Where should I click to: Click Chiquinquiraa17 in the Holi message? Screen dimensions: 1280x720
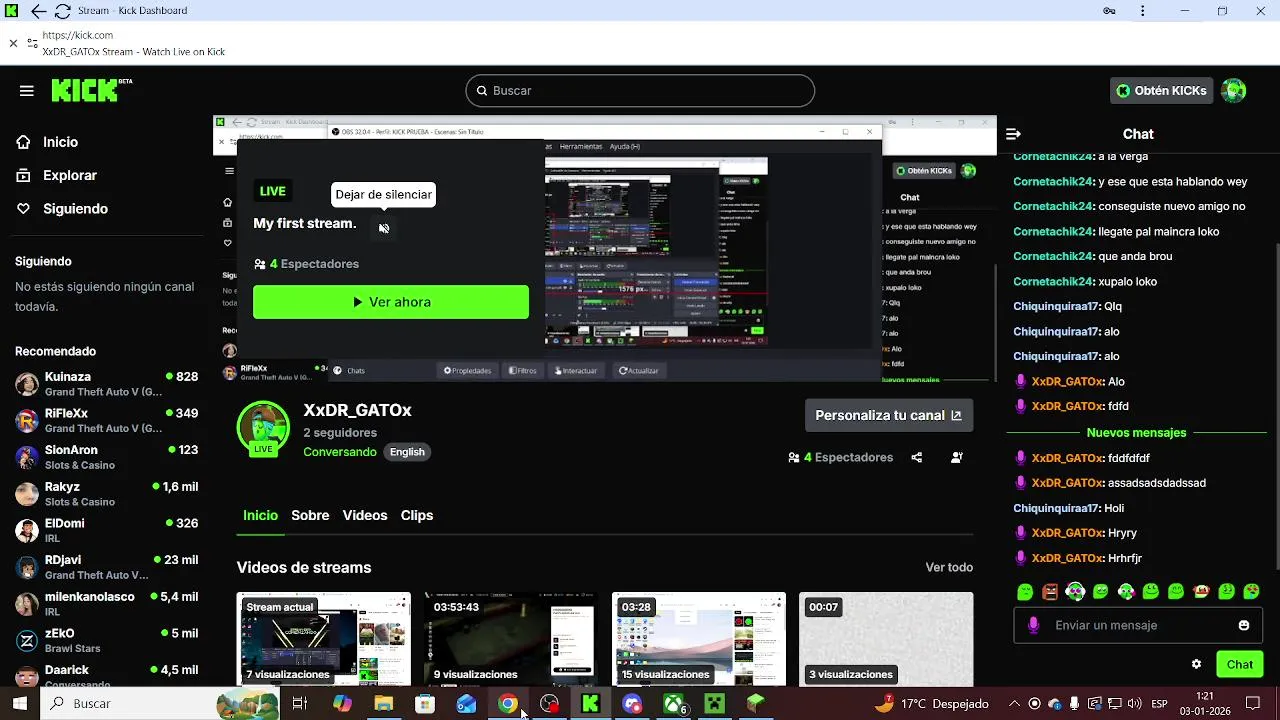click(x=1056, y=508)
